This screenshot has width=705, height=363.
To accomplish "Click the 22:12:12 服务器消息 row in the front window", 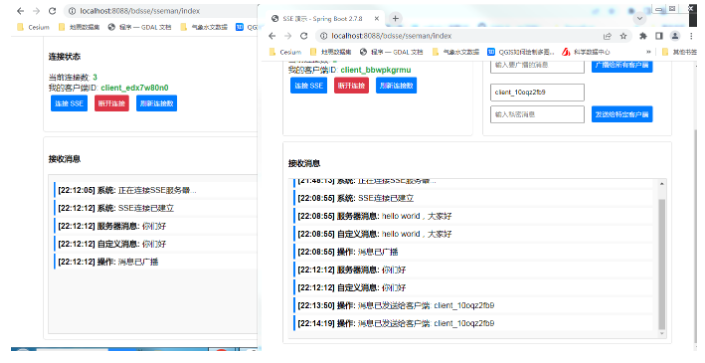I will [473, 270].
